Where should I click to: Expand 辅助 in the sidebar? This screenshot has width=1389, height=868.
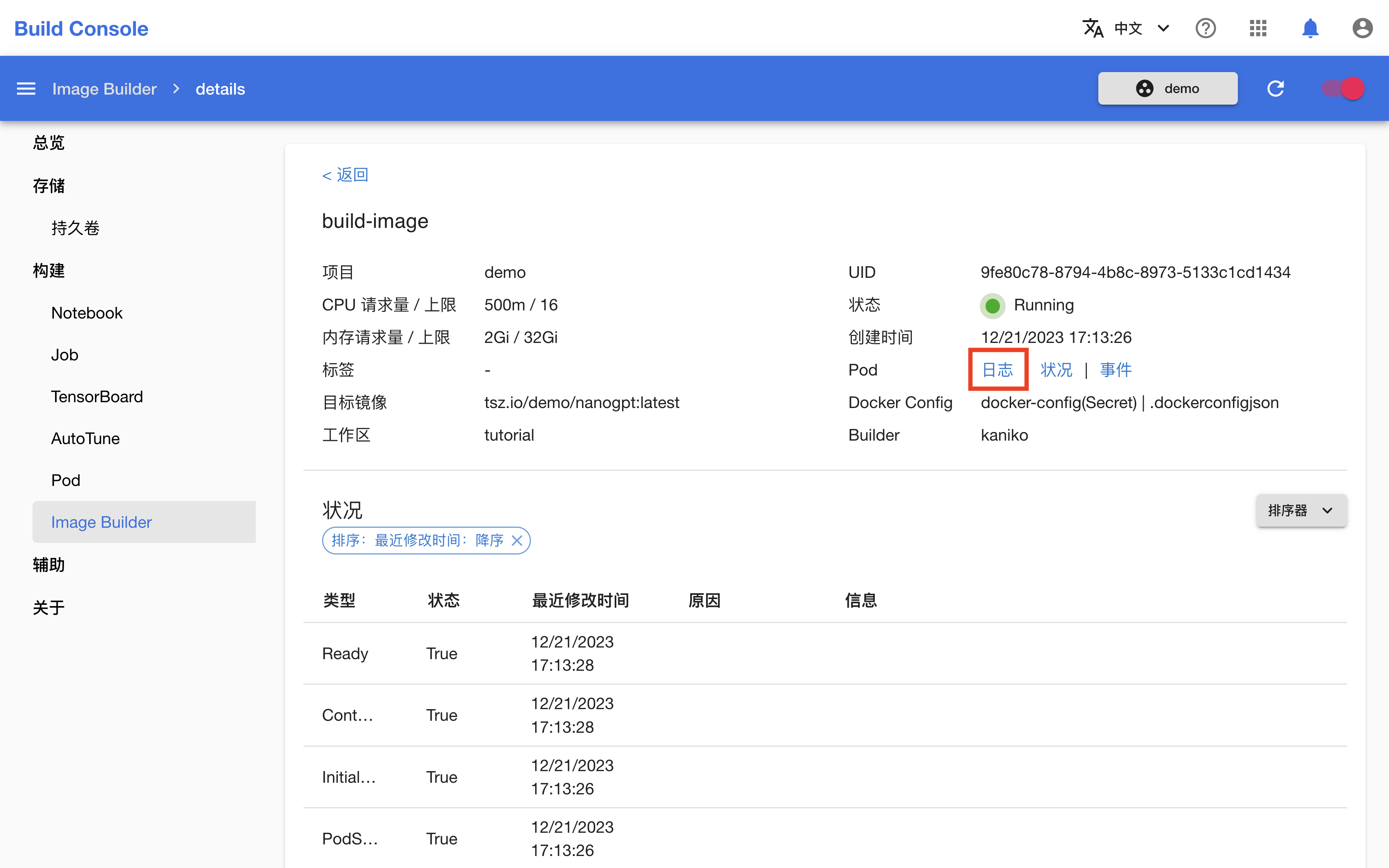coord(49,565)
